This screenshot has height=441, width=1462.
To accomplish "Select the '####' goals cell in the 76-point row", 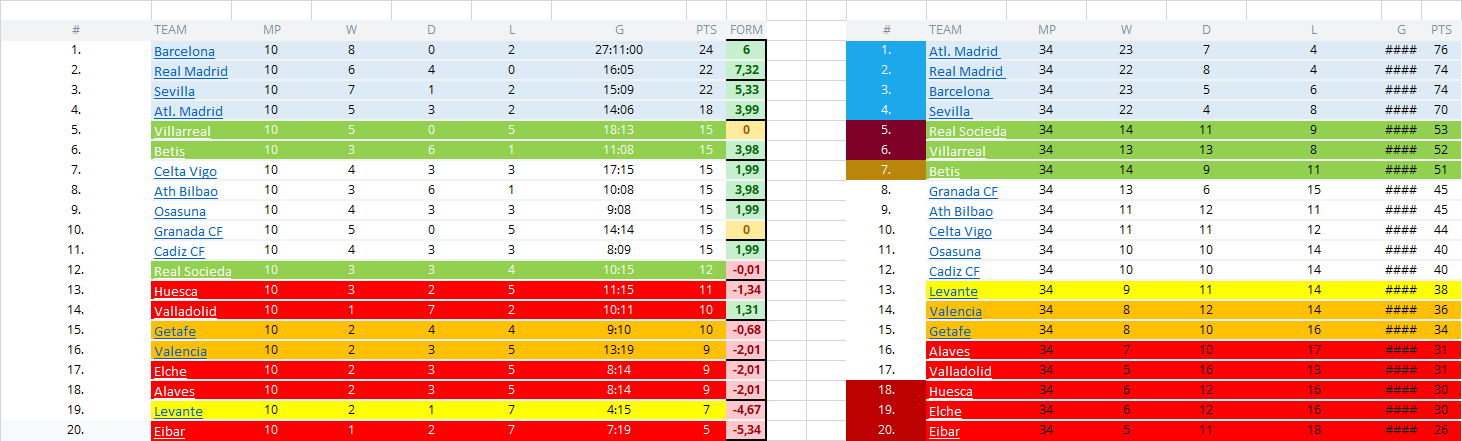I will 1401,51.
